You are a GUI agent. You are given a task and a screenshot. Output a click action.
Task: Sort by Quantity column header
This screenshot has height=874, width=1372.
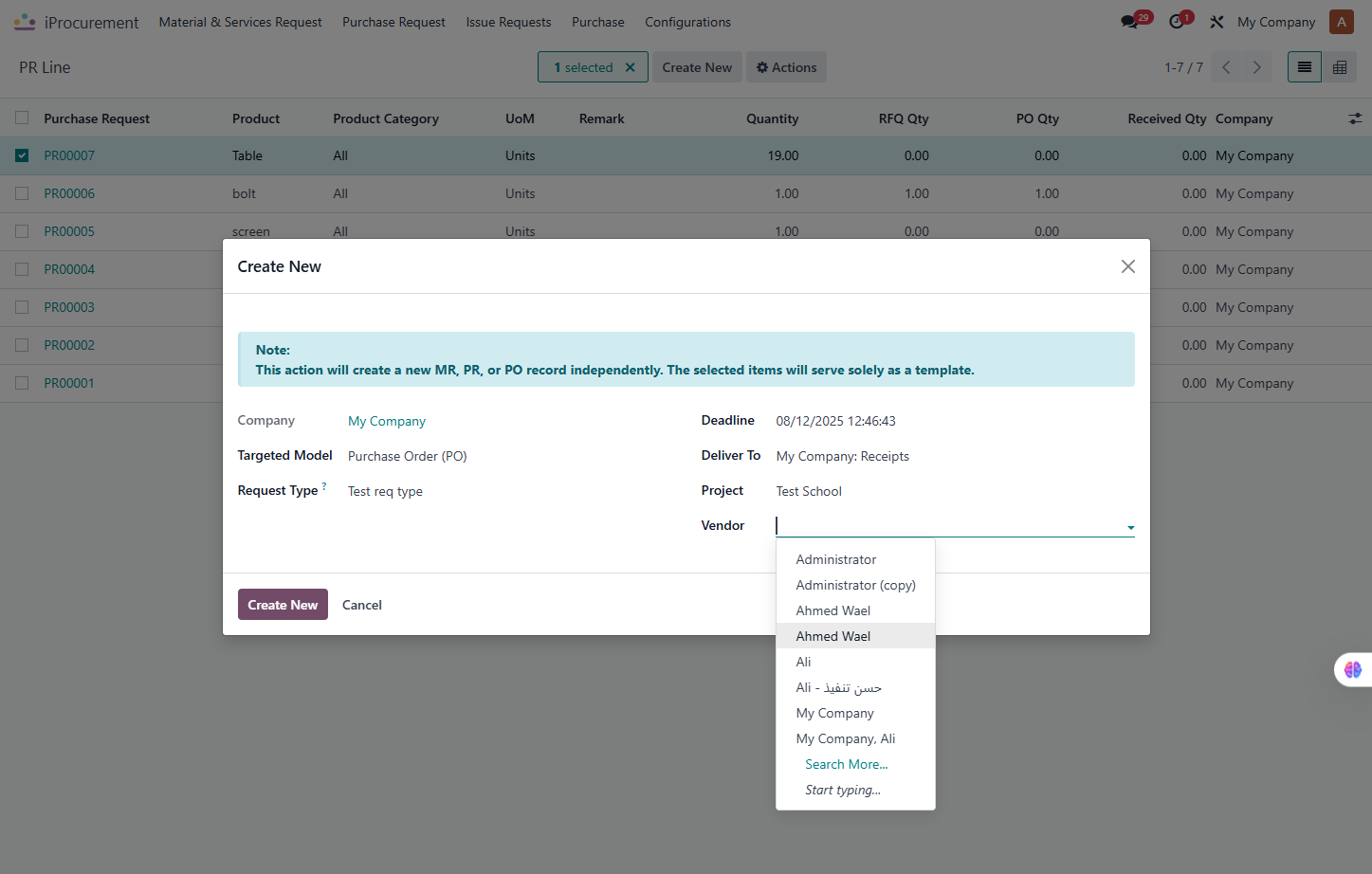(772, 118)
